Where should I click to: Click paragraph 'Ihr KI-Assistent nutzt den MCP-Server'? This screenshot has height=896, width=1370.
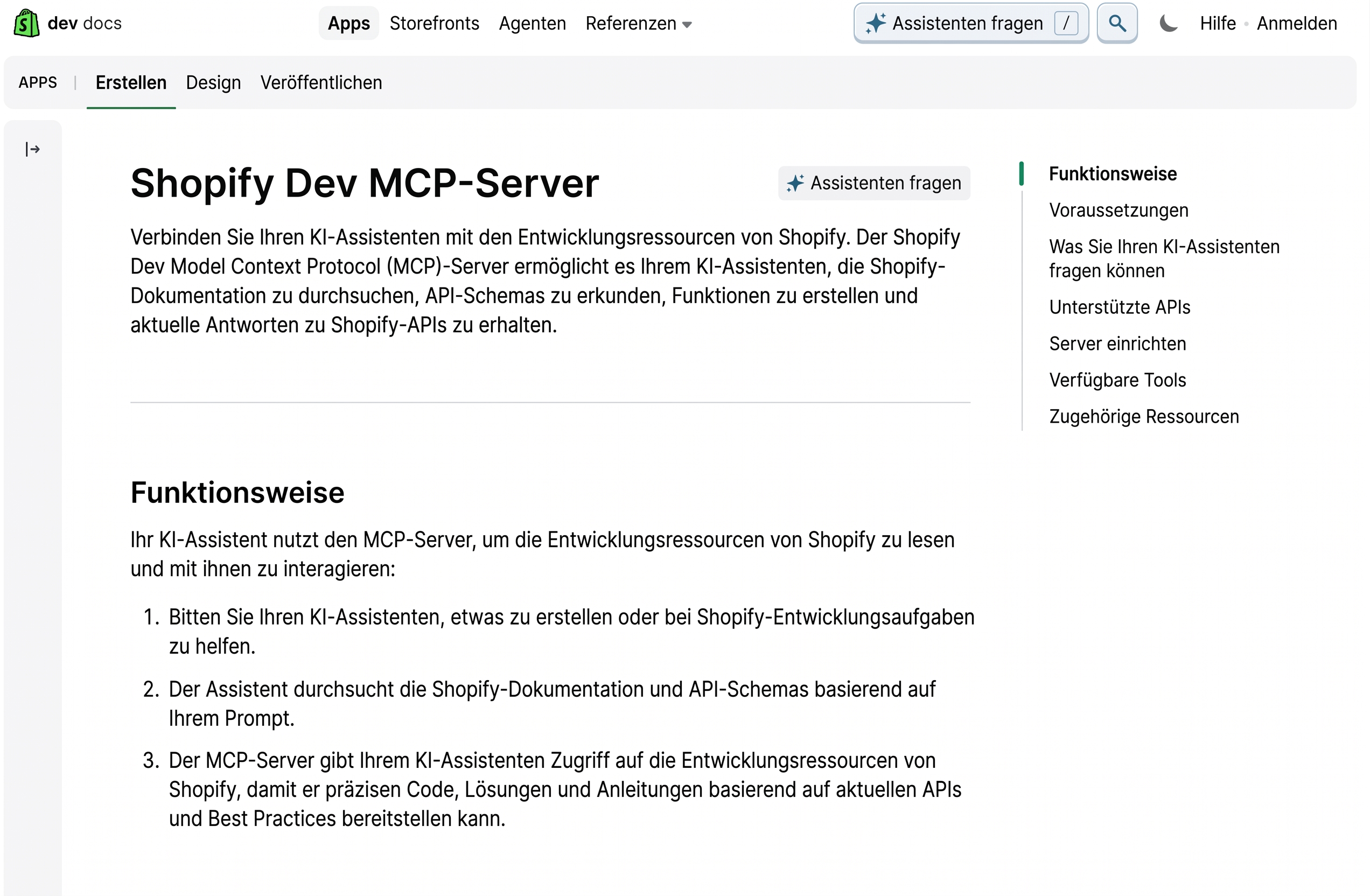click(542, 554)
